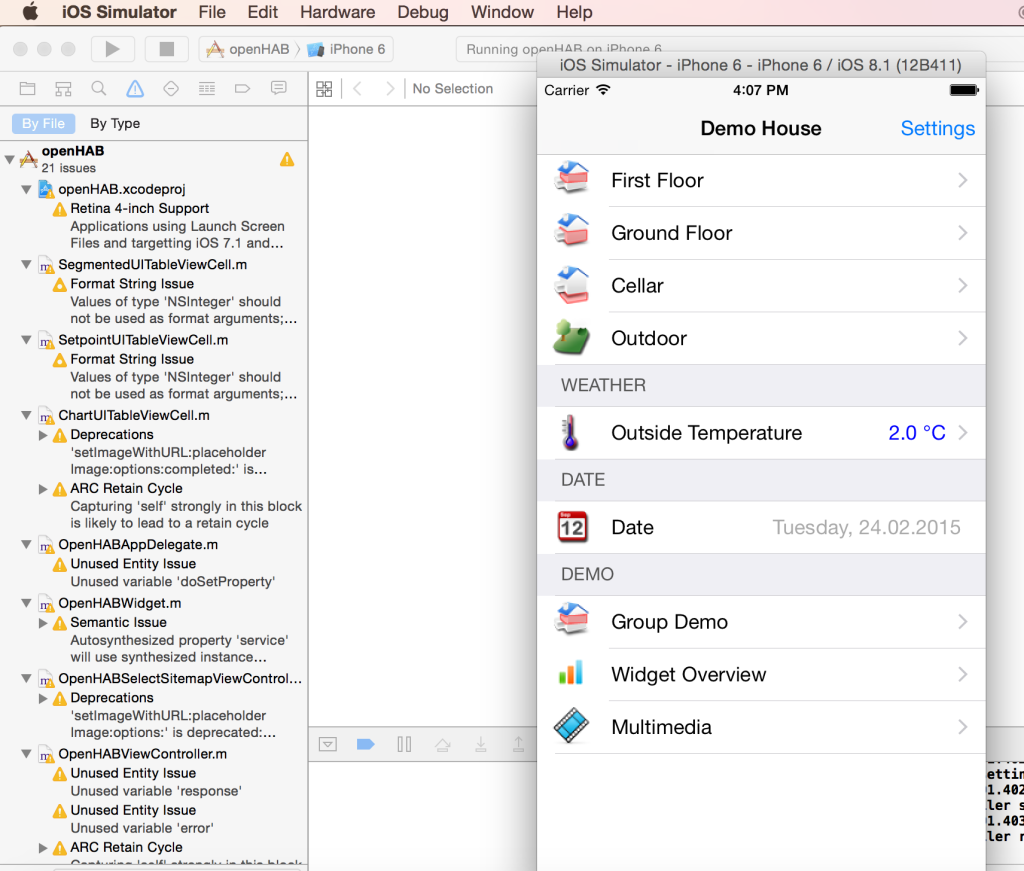
Task: Open the Report navigator speech-bubble icon
Action: click(x=279, y=88)
